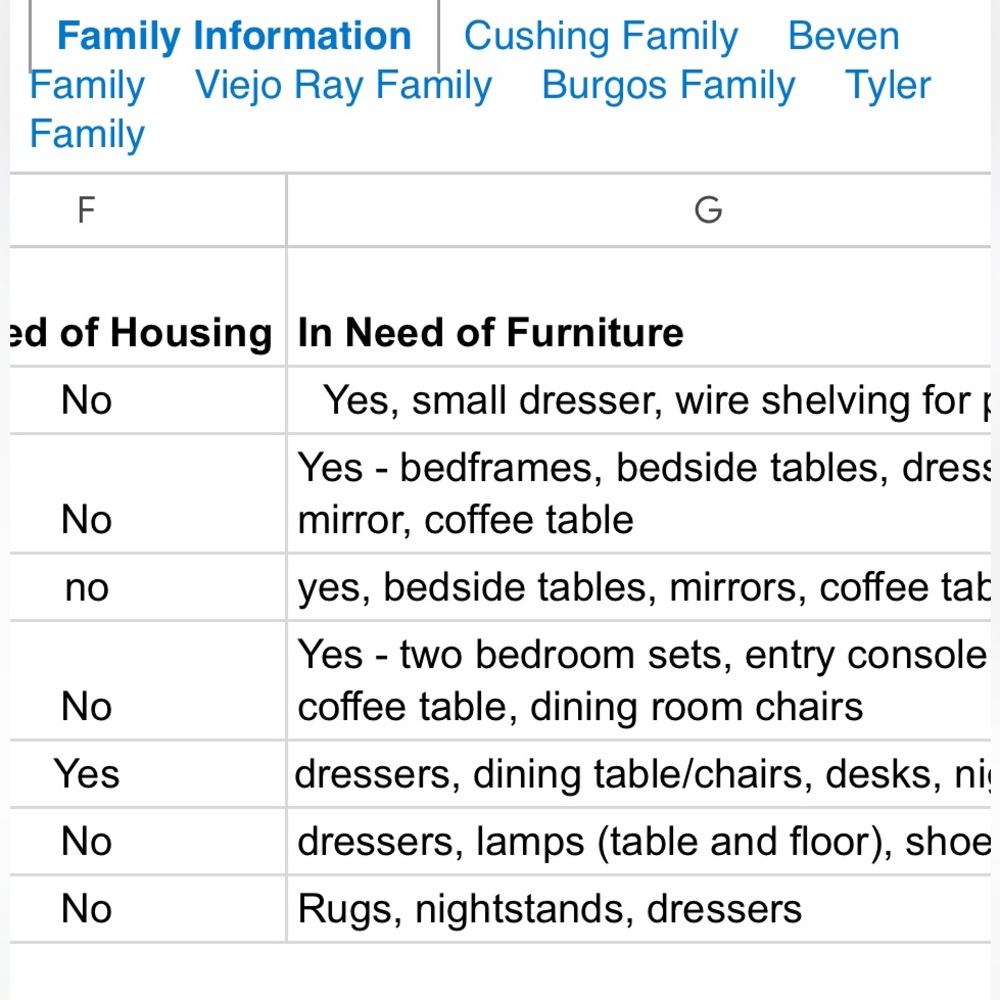
Task: Select cell with 'Yes, small dresser, wire shelving'
Action: click(x=639, y=401)
